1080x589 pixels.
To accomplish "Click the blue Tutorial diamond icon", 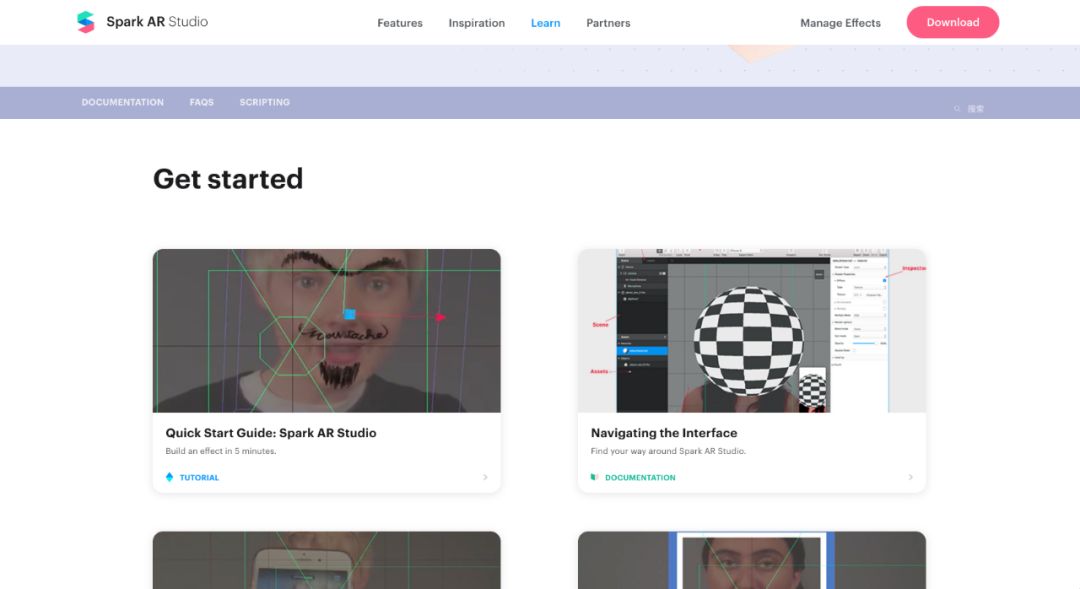I will pos(169,477).
